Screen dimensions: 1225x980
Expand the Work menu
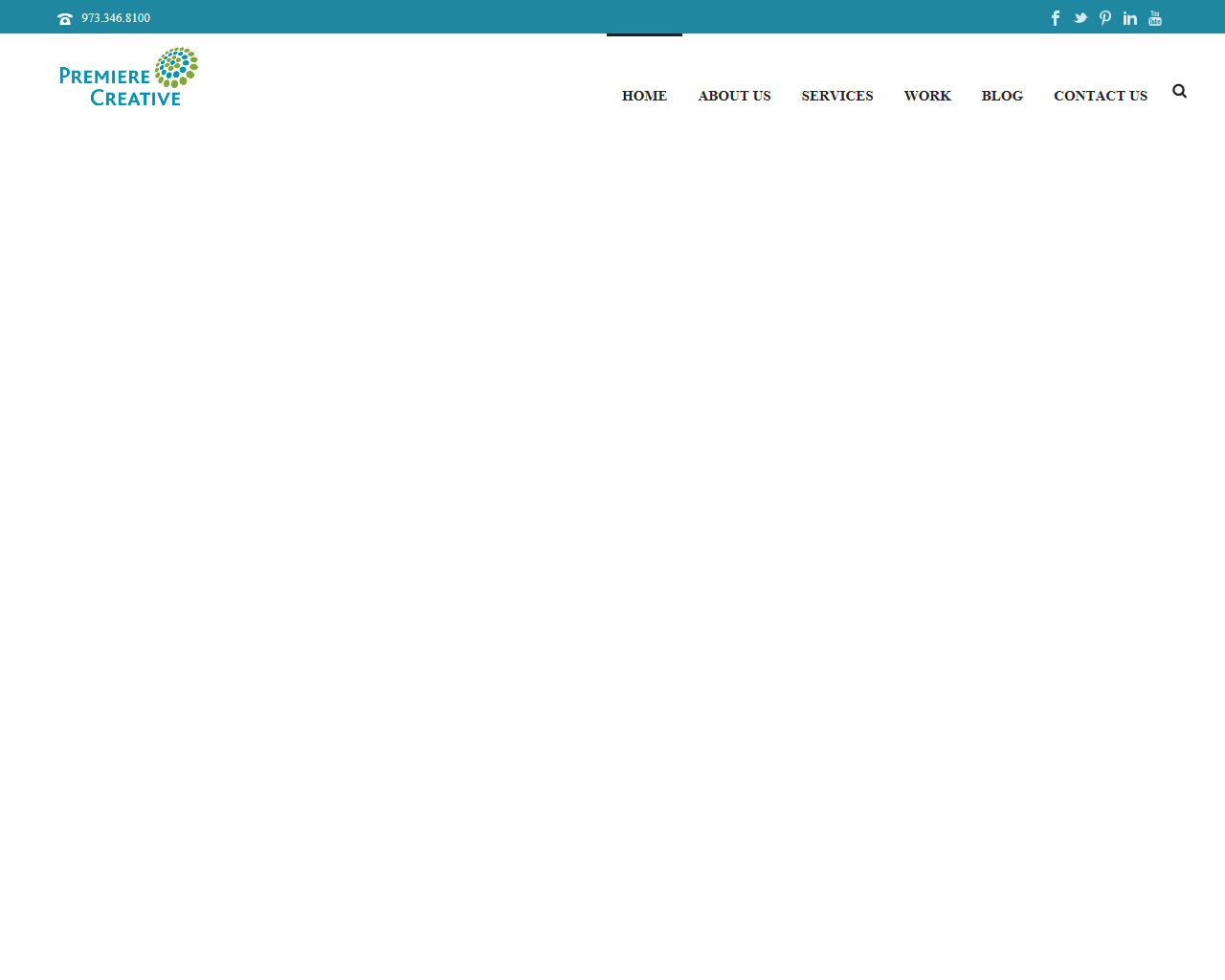point(927,96)
